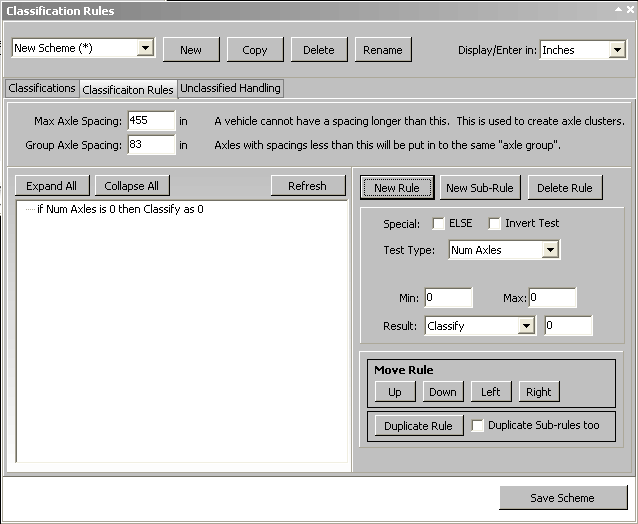Select the Num Axles rule in tree
The width and height of the screenshot is (638, 524).
point(120,210)
